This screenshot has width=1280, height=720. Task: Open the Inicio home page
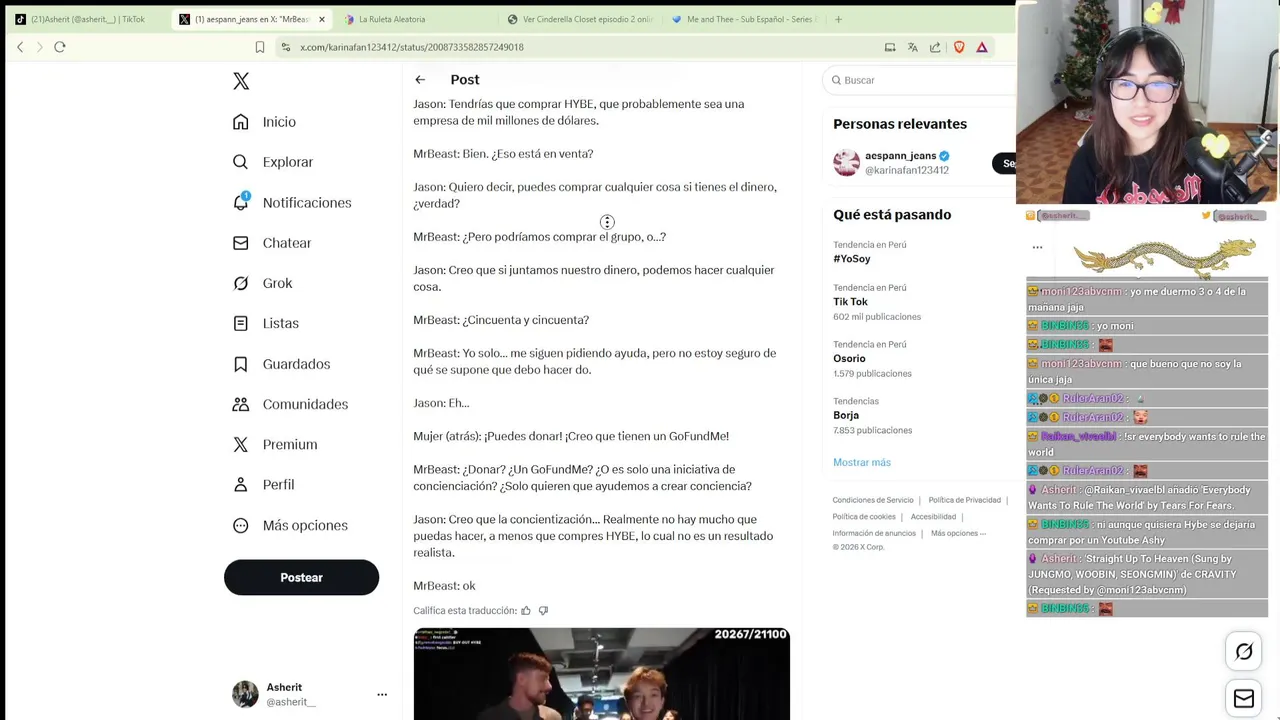[264, 122]
